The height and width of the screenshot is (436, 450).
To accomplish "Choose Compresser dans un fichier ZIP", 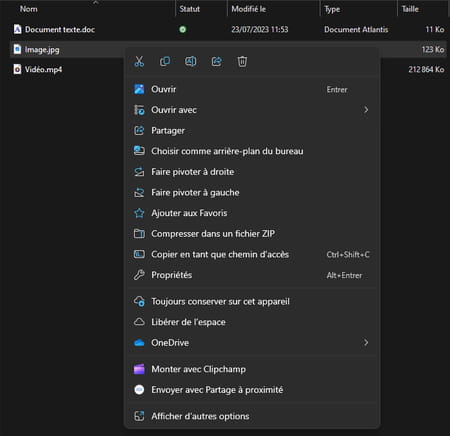I will click(252, 234).
